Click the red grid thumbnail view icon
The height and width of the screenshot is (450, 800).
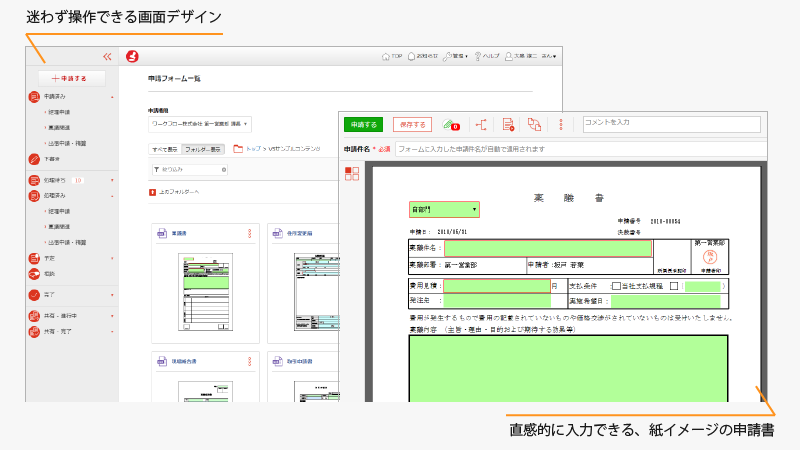[351, 173]
